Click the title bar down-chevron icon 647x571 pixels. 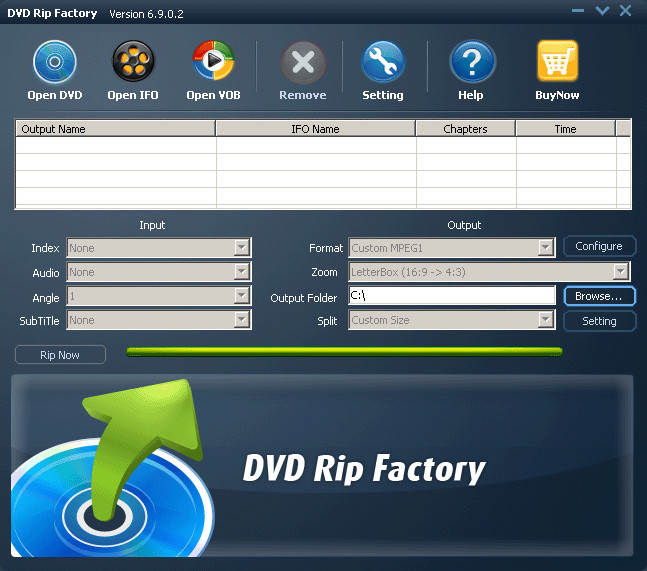tap(602, 11)
